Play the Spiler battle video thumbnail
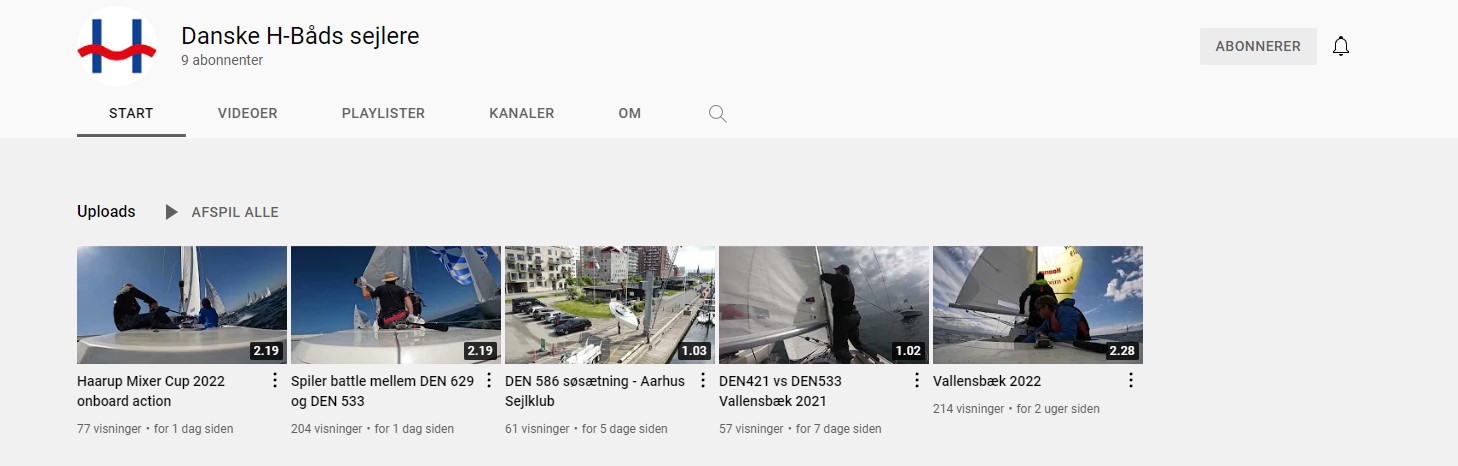The height and width of the screenshot is (466, 1458). [396, 305]
